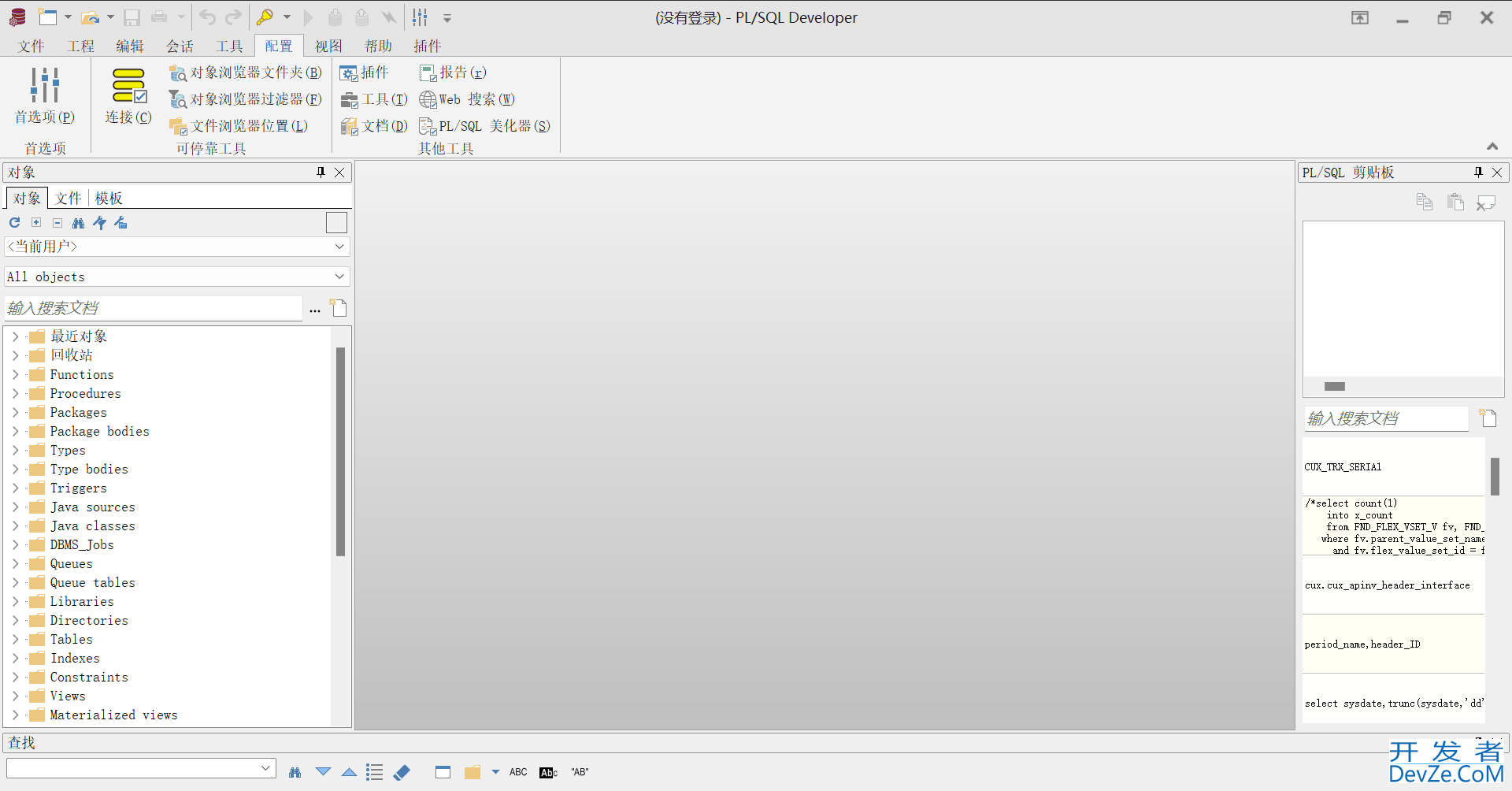Pin the PL/SQL clipboard (剪贴板) panel
This screenshot has width=1512, height=791.
coord(1478,172)
